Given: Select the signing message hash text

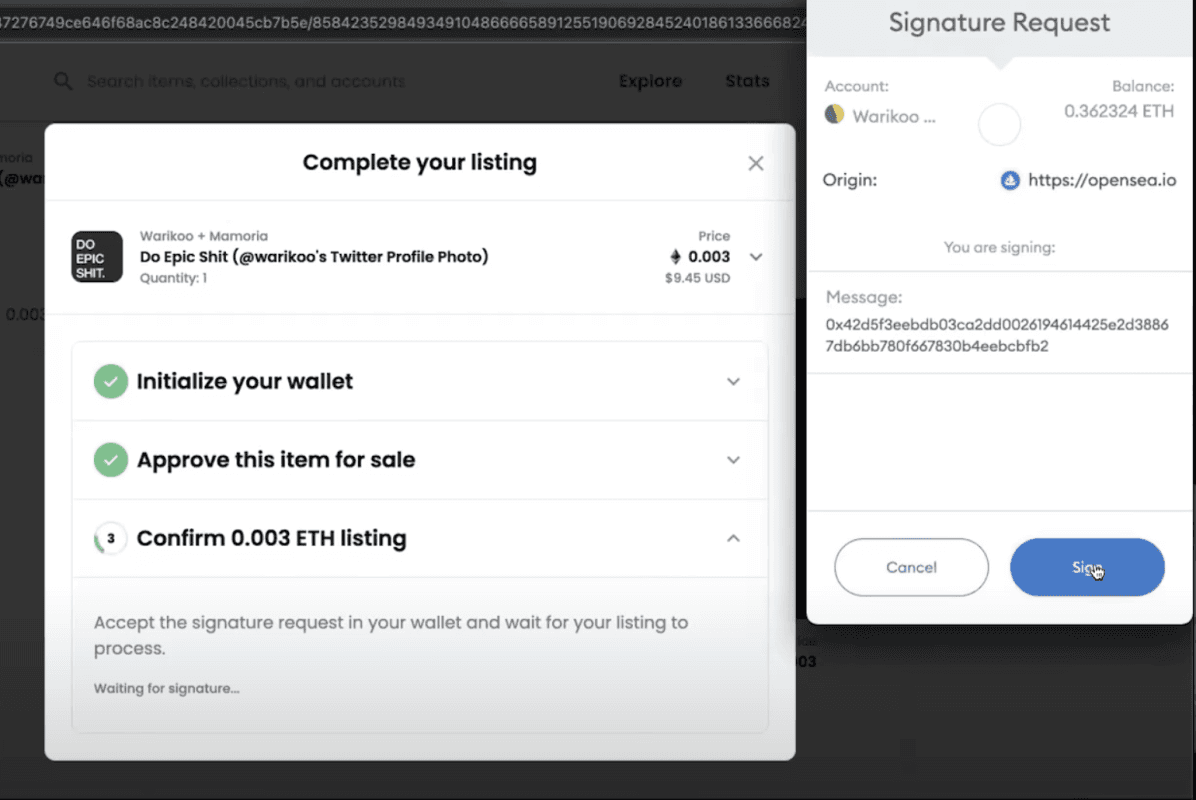Looking at the screenshot, I should 999,336.
